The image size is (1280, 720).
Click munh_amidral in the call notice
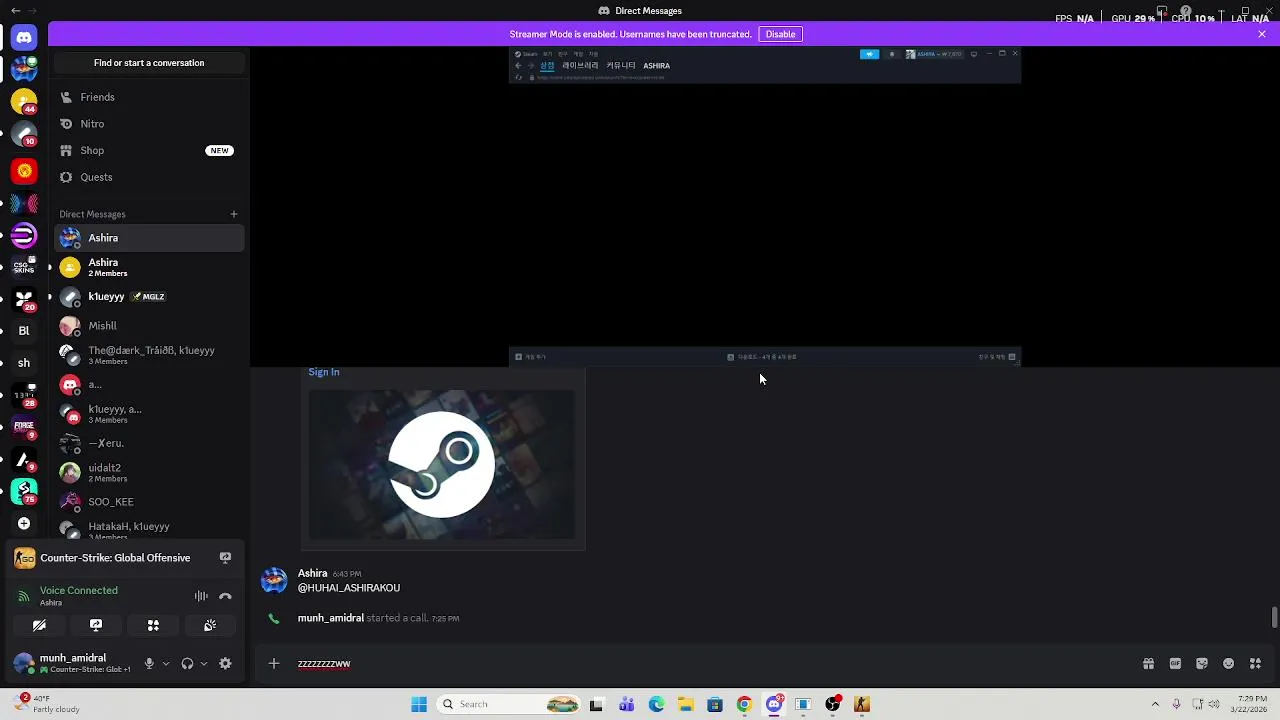(x=331, y=618)
